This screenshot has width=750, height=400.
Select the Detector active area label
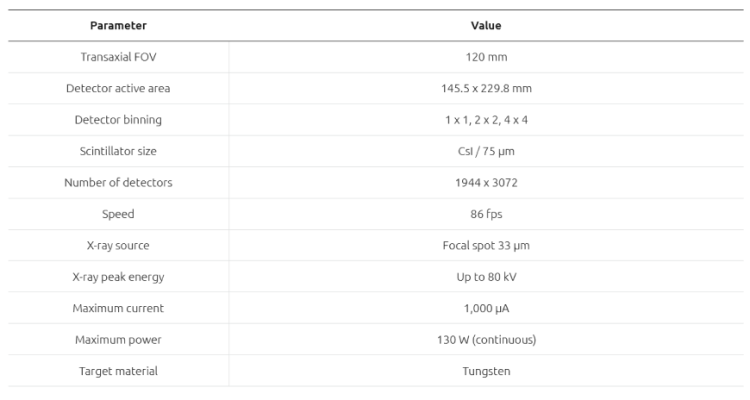click(x=118, y=88)
